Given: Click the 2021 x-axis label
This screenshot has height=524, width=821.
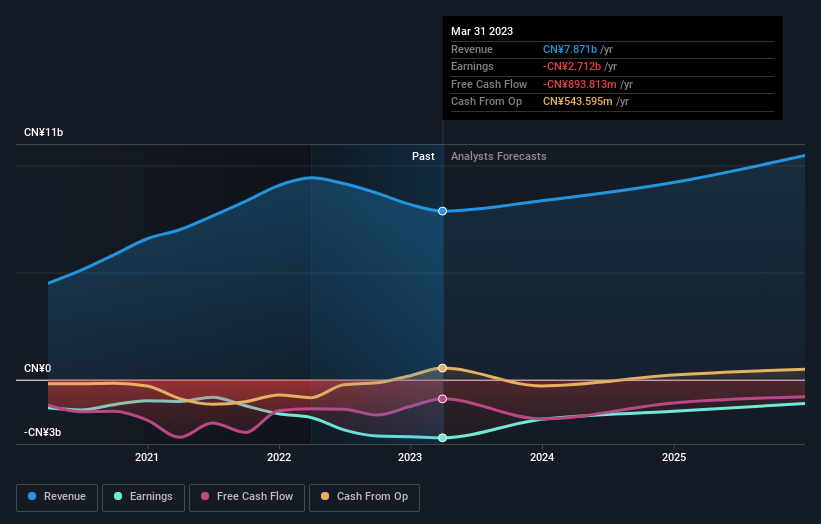Looking at the screenshot, I should tap(147, 457).
